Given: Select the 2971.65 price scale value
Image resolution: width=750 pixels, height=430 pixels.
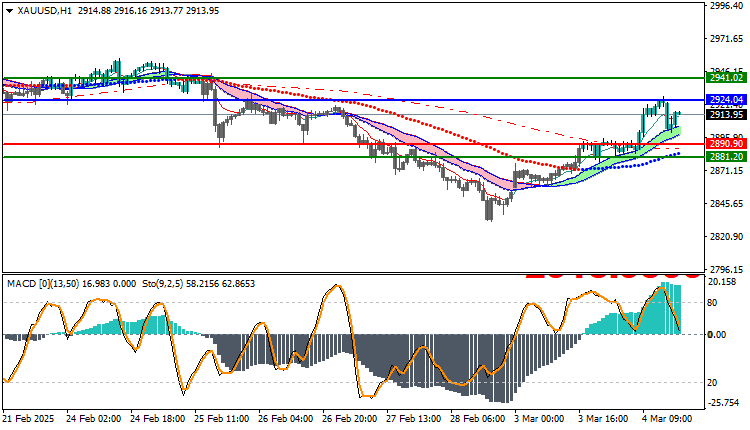Looking at the screenshot, I should (727, 39).
